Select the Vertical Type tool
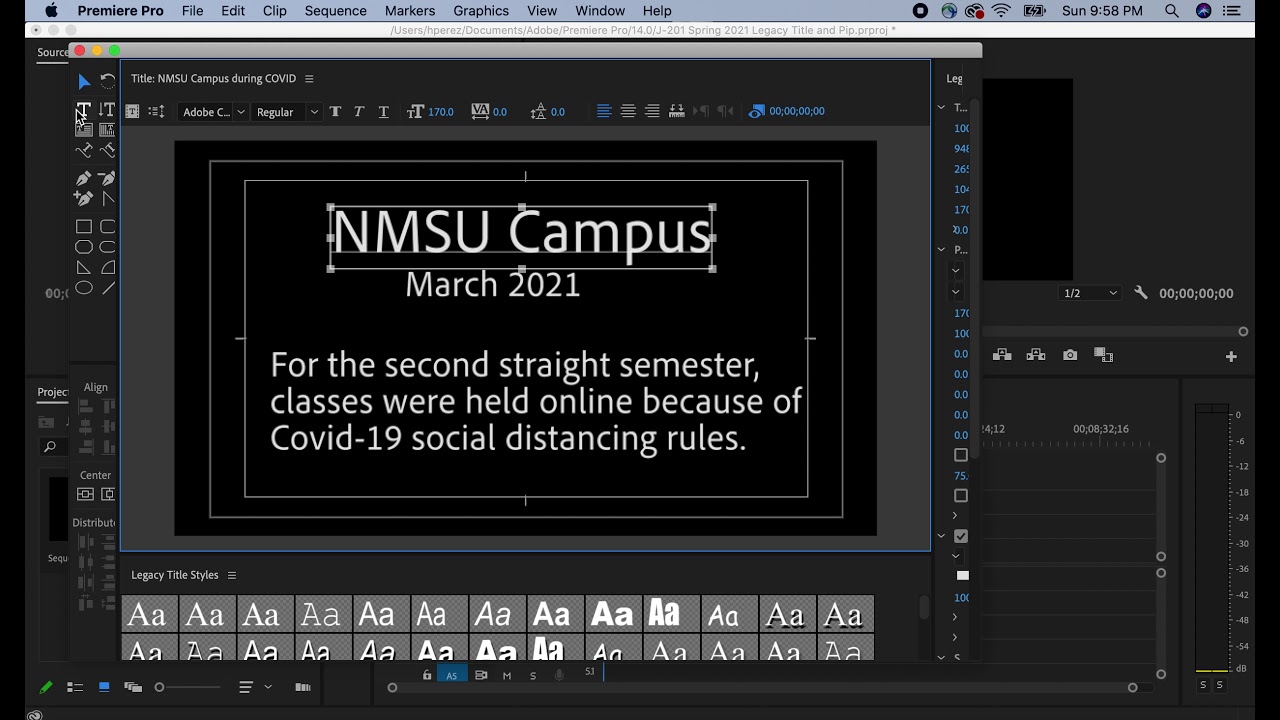Viewport: 1280px width, 720px height. (x=107, y=109)
